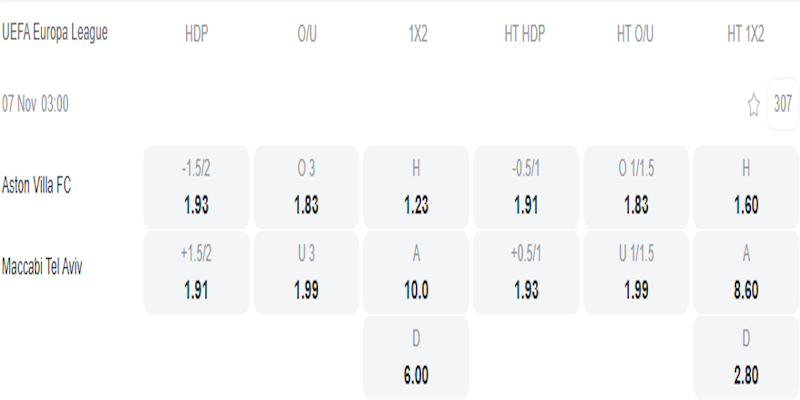Pick half-time Under 1/1.5 at 1.99
This screenshot has width=800, height=400.
636,272
